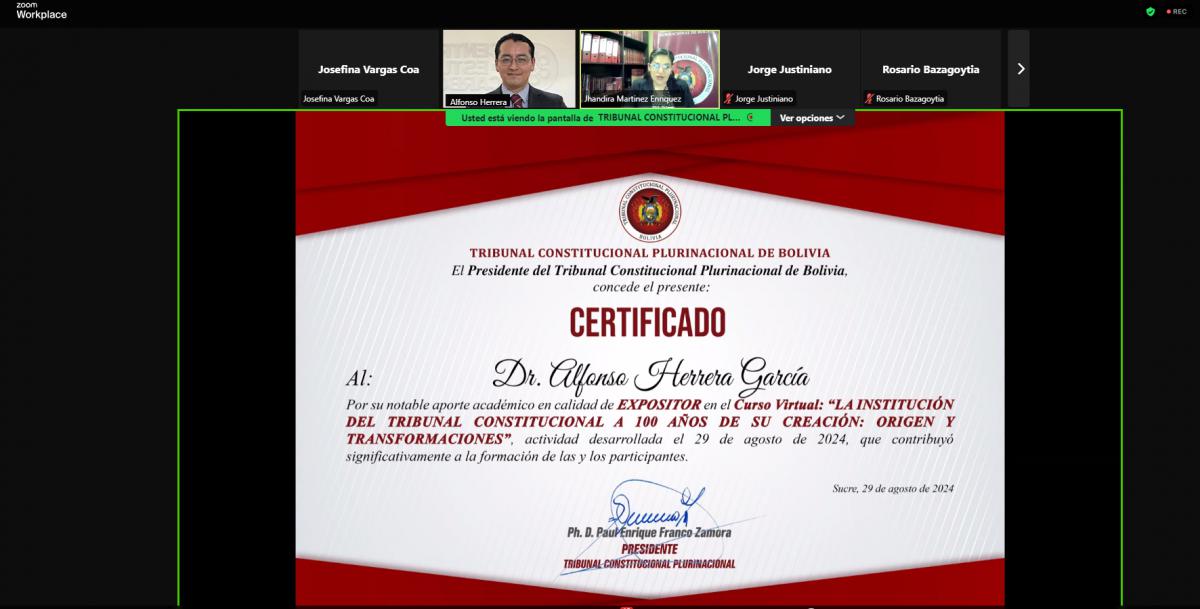Click the Alfonso Herrera name label
Screen dimensions: 1200x609
click(478, 101)
